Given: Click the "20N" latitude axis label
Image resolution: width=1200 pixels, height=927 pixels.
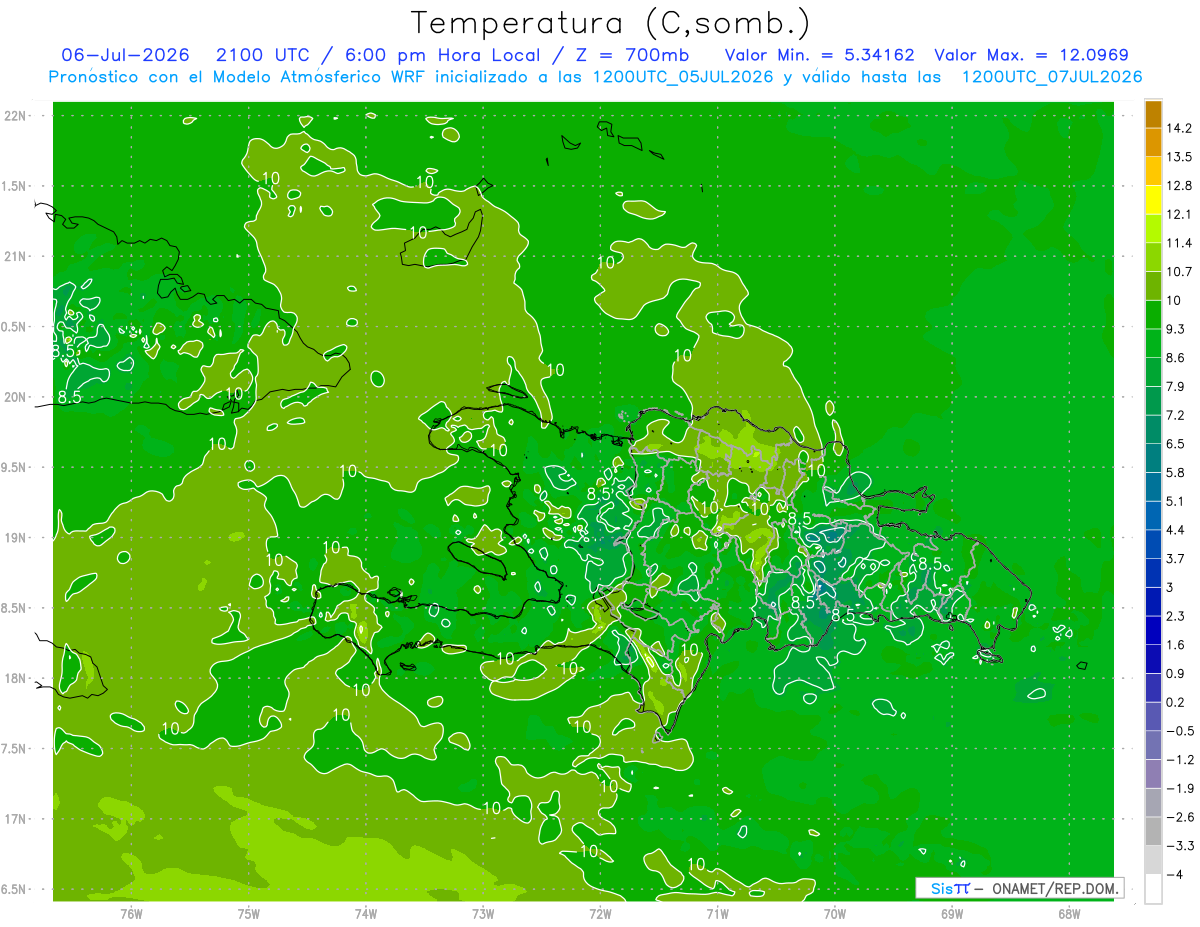Looking at the screenshot, I should [15, 397].
